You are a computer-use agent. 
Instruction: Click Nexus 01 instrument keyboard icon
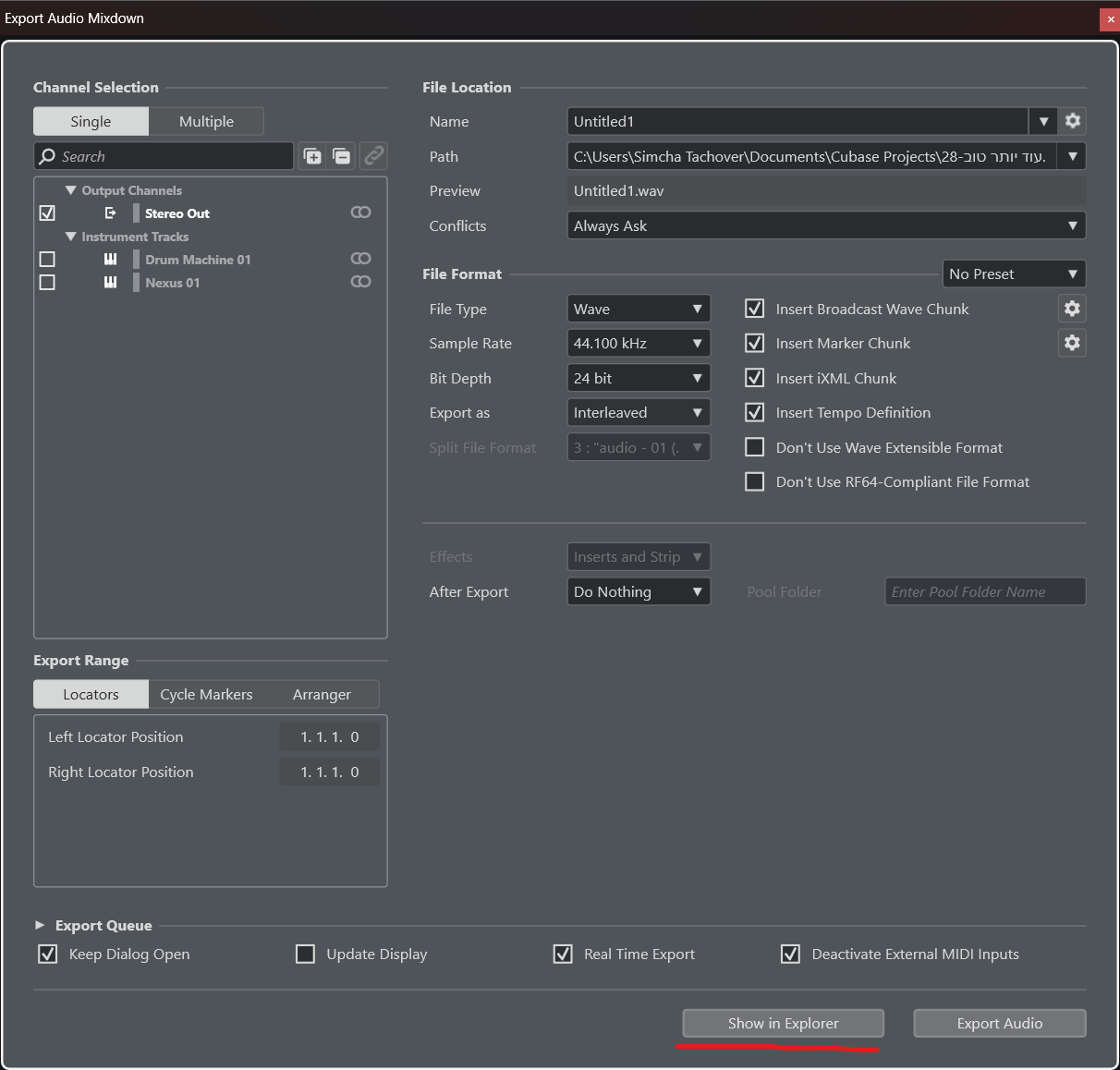coord(110,282)
